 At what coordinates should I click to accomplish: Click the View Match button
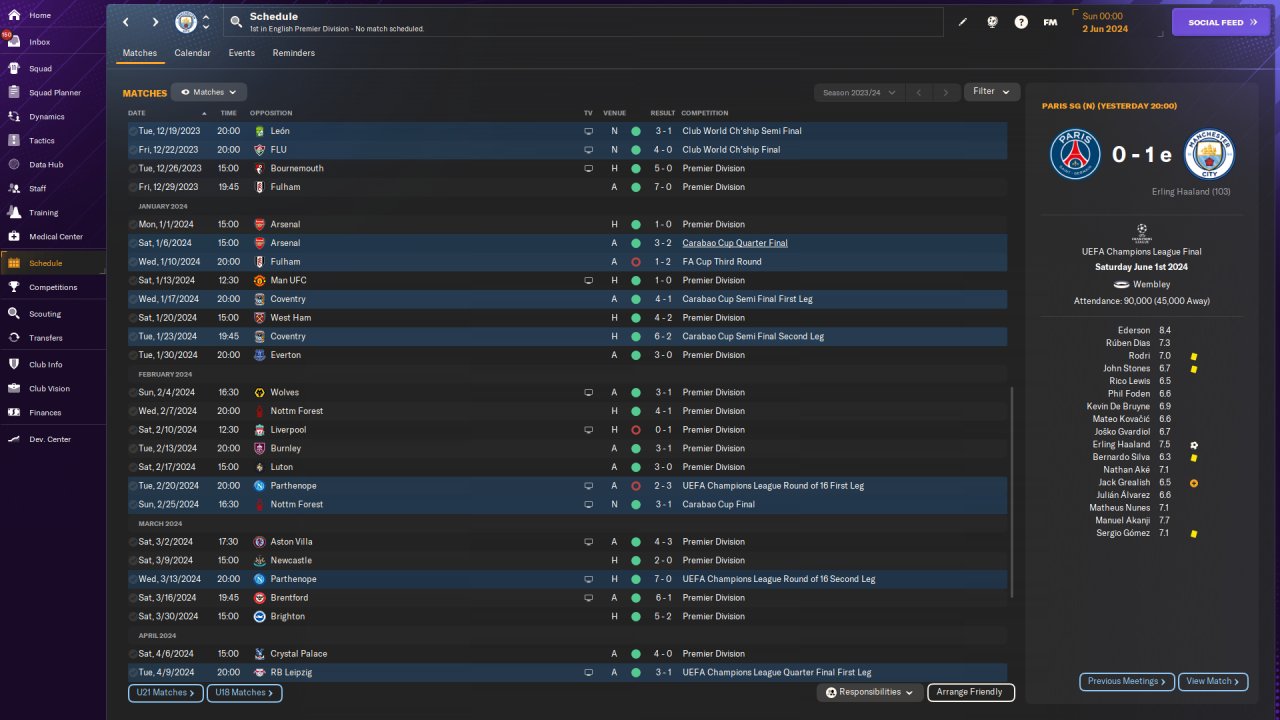1213,681
